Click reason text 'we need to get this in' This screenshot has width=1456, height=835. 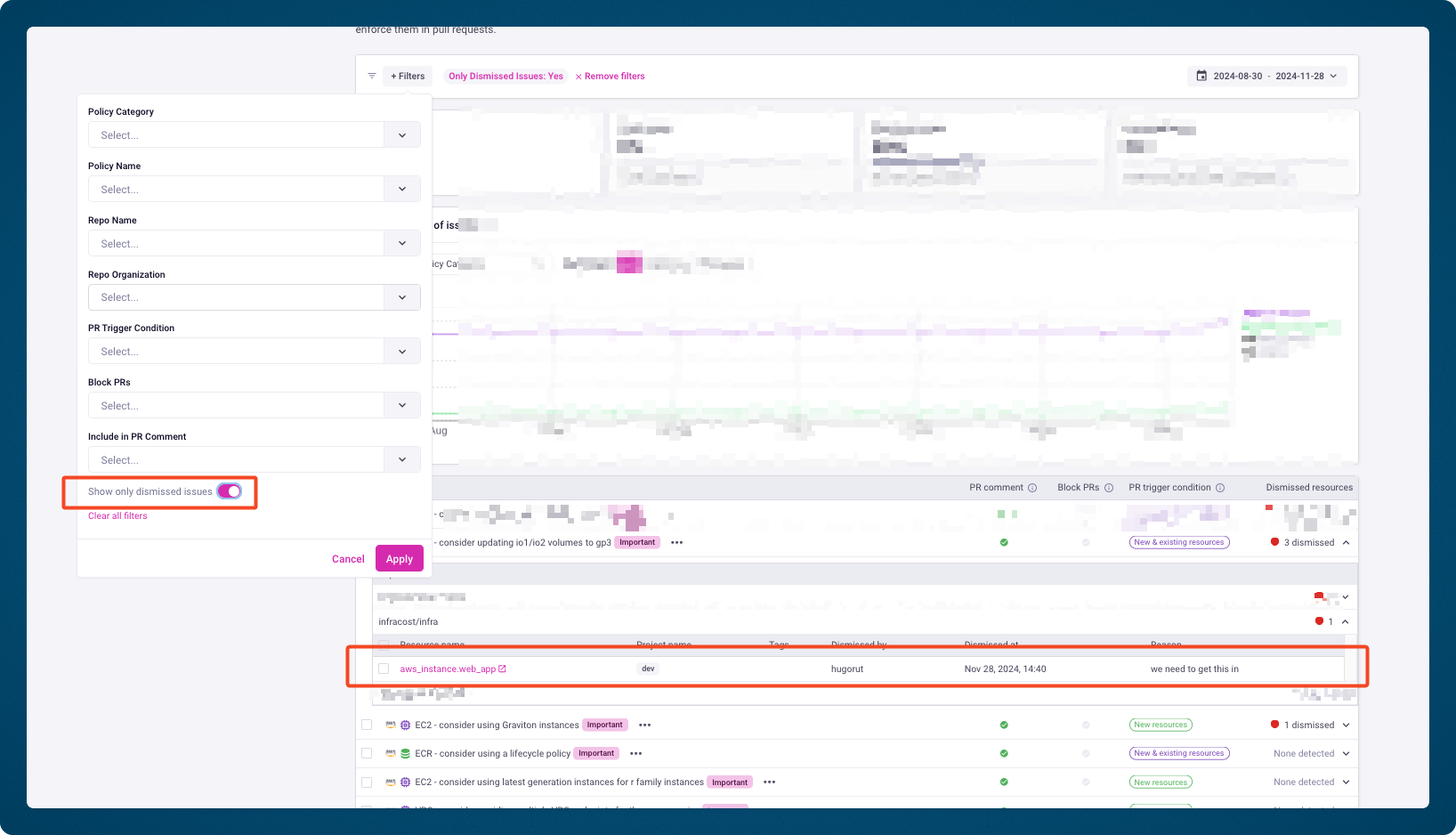pyautogui.click(x=1194, y=669)
